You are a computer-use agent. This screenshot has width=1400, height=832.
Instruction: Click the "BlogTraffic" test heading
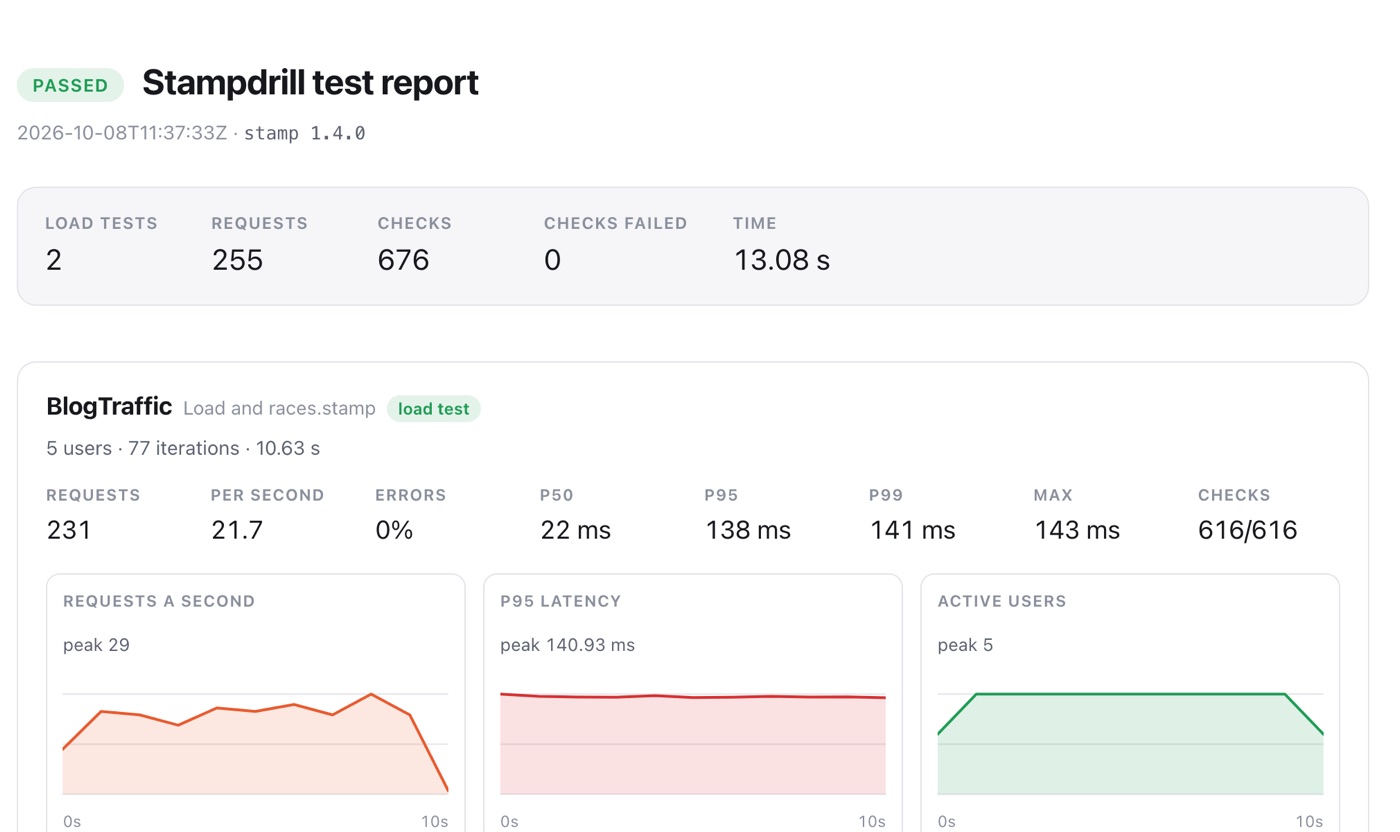coord(109,407)
